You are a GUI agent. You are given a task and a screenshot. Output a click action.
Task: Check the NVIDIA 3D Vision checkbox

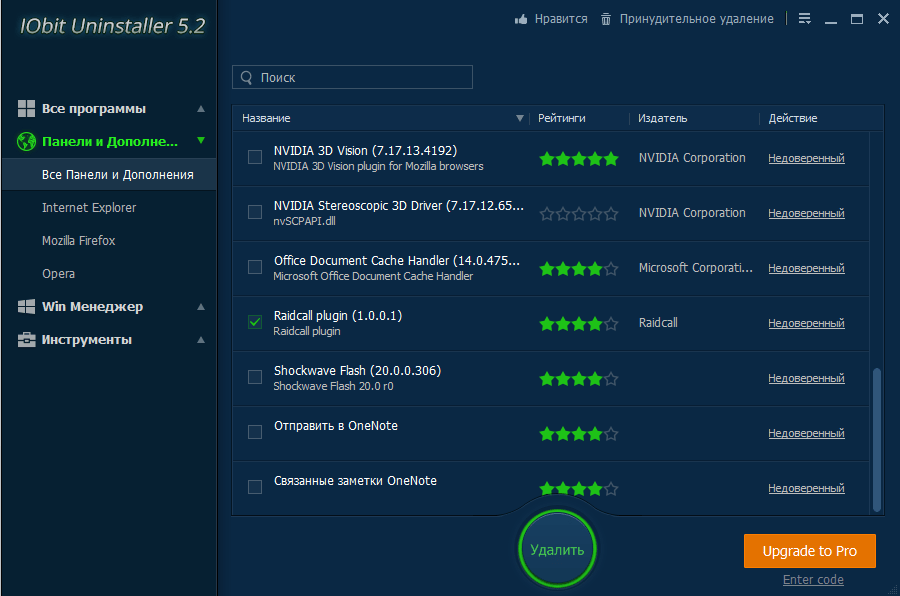[x=255, y=157]
